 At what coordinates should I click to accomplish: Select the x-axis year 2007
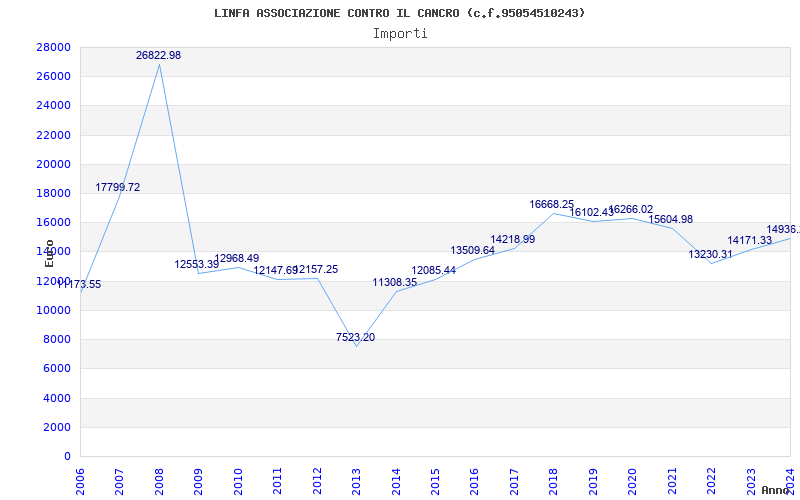tap(119, 482)
